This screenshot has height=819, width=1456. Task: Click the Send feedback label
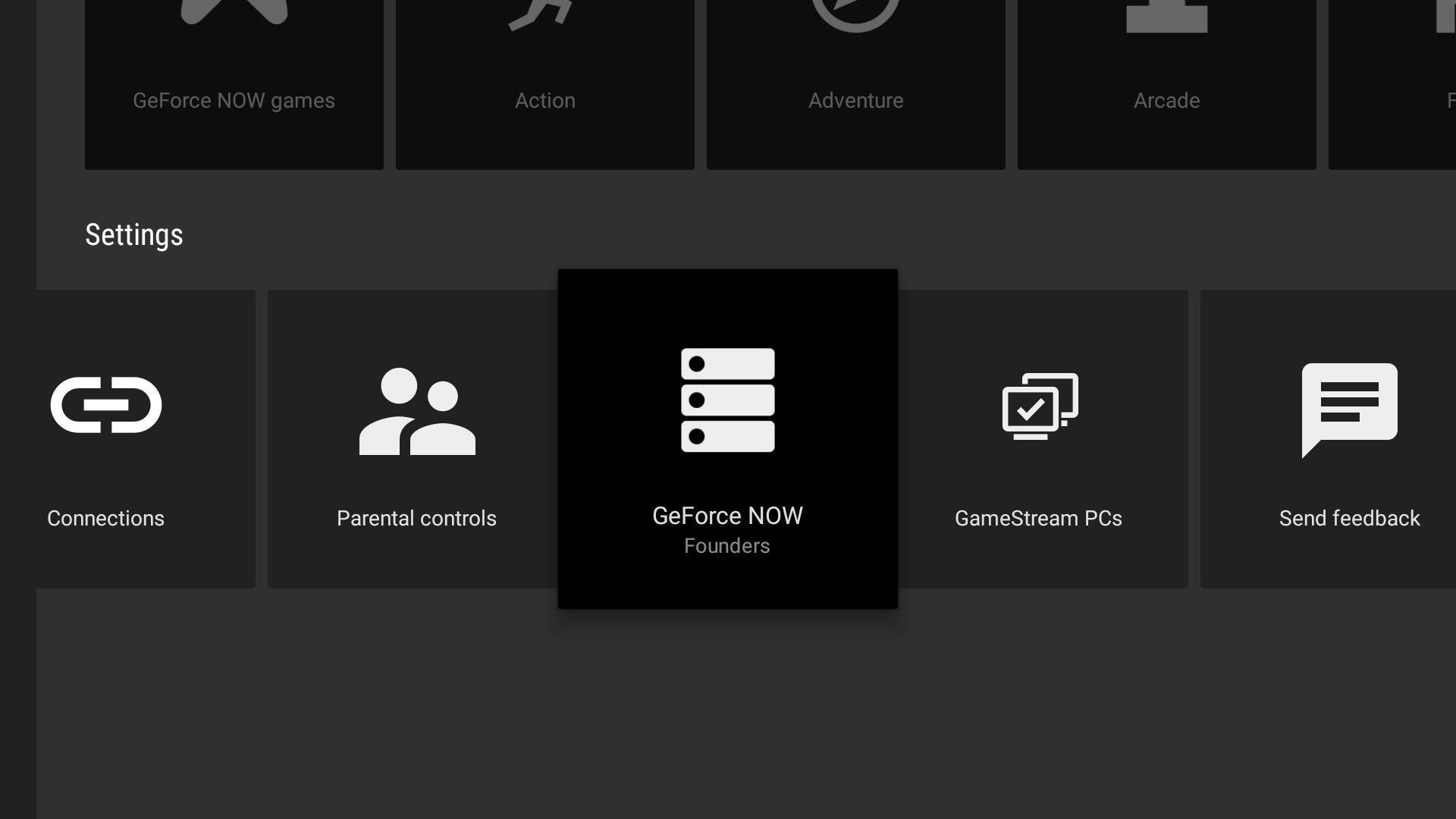[x=1350, y=519]
